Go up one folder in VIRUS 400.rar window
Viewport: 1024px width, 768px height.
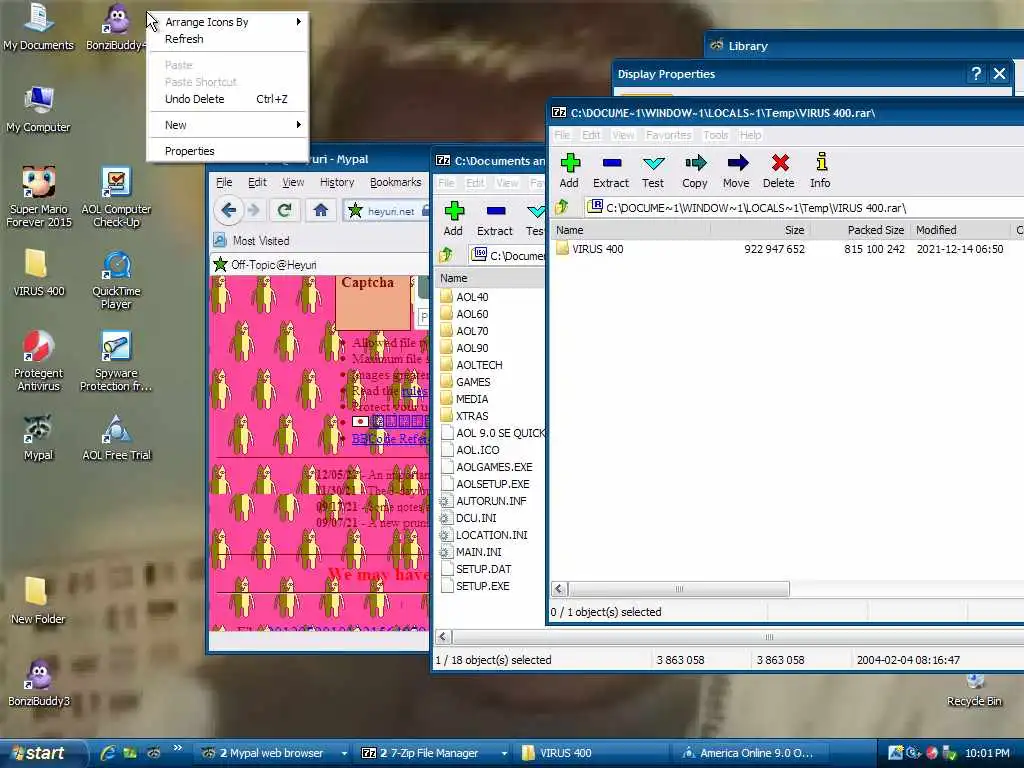562,208
